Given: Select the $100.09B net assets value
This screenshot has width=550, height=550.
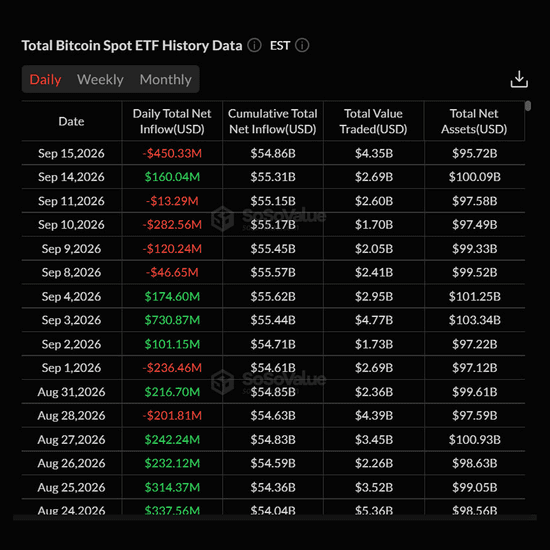Looking at the screenshot, I should [x=475, y=177].
